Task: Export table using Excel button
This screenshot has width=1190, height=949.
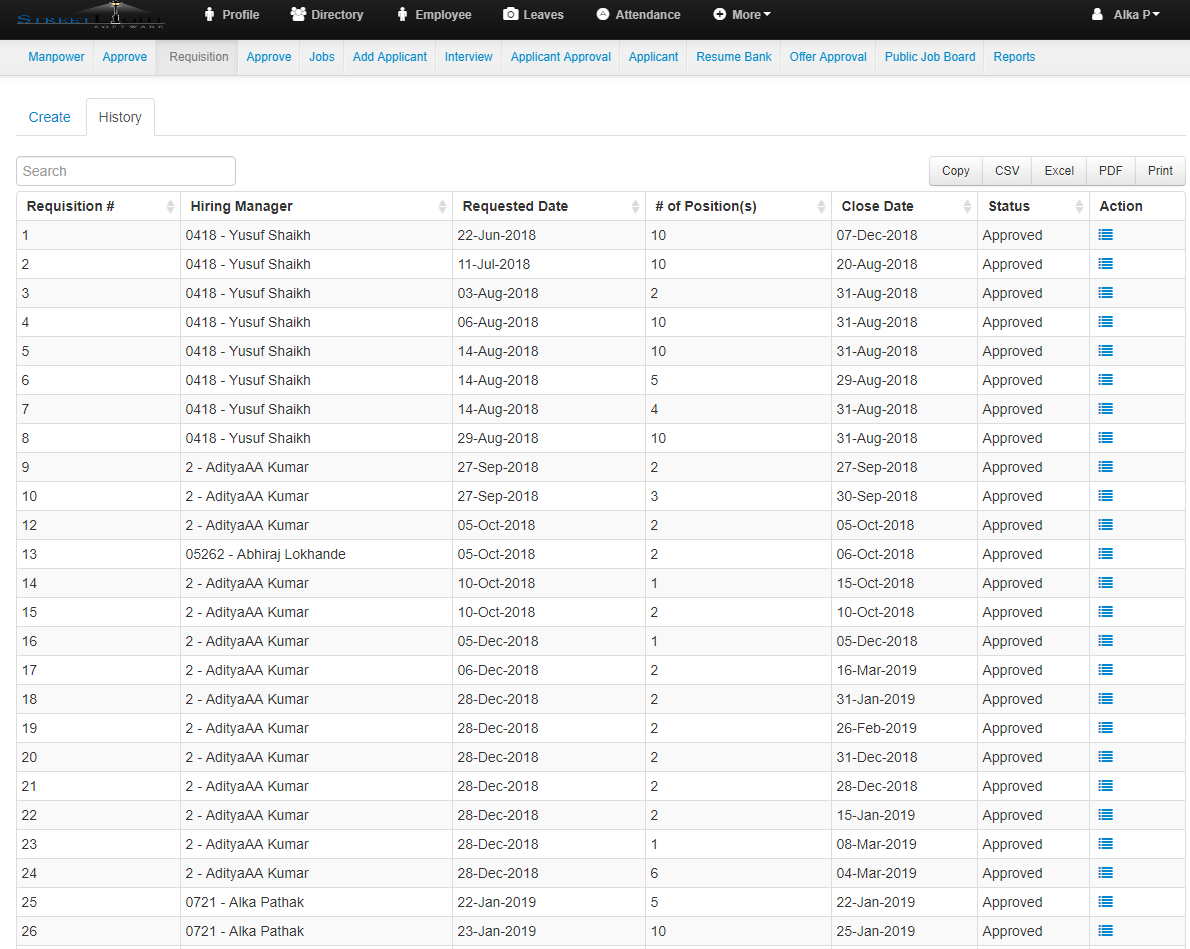Action: click(x=1059, y=171)
